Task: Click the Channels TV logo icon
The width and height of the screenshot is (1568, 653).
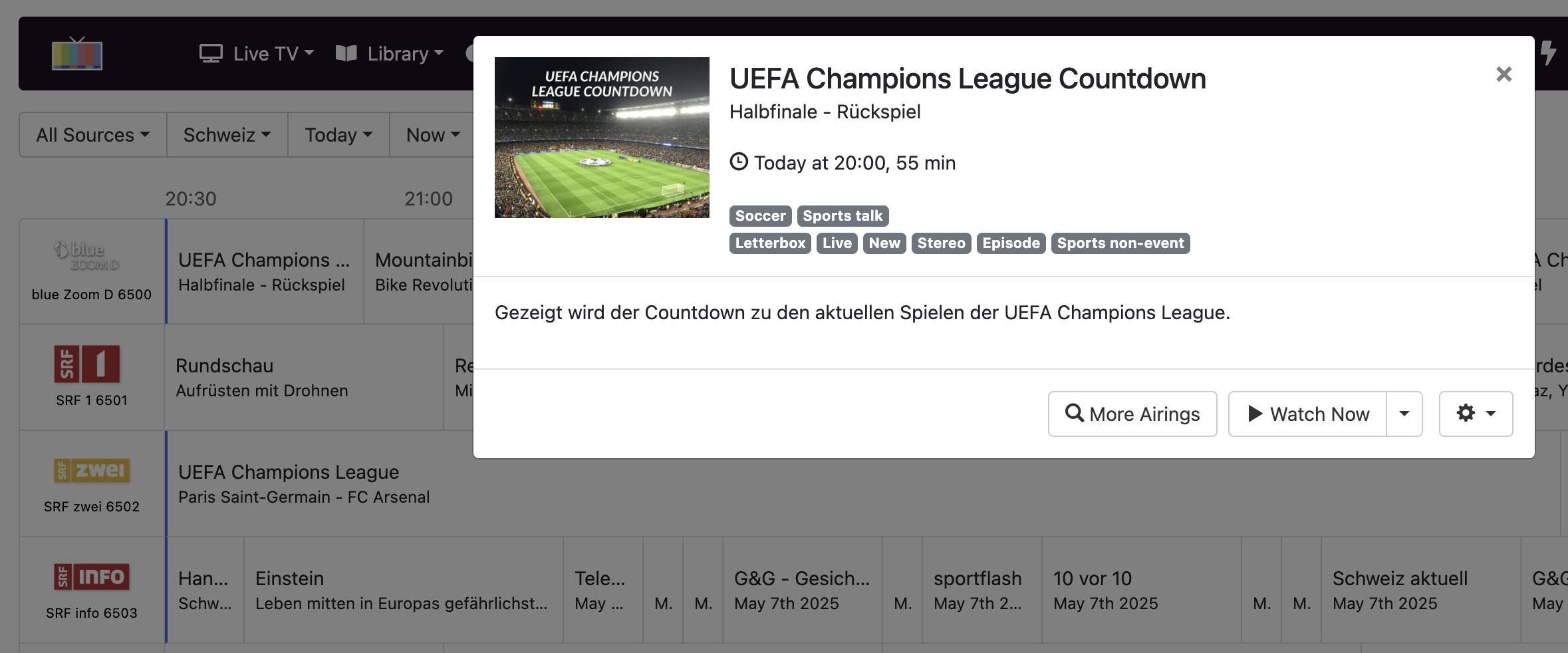Action: tap(77, 54)
